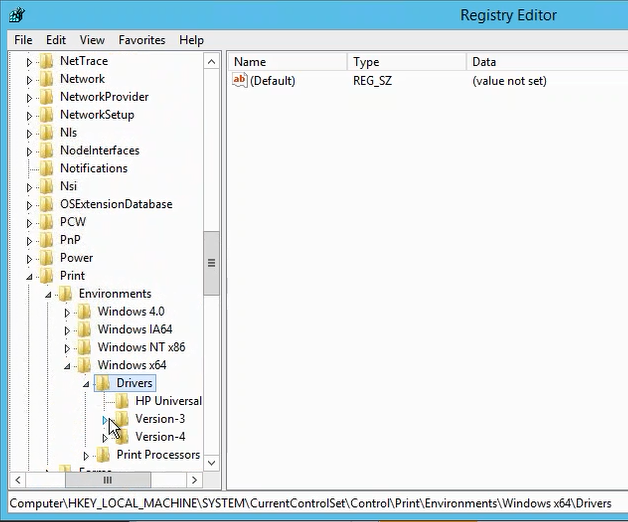Expand the Windows 4.0 key
The width and height of the screenshot is (628, 522).
67,312
